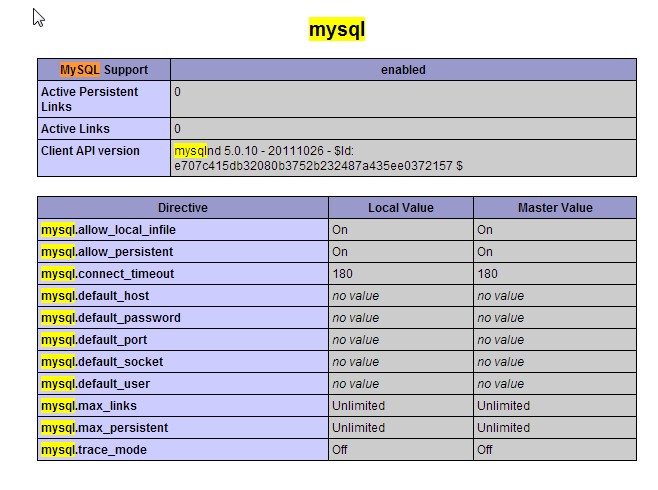Click the enabled header cell
658x490 pixels.
pyautogui.click(x=403, y=70)
